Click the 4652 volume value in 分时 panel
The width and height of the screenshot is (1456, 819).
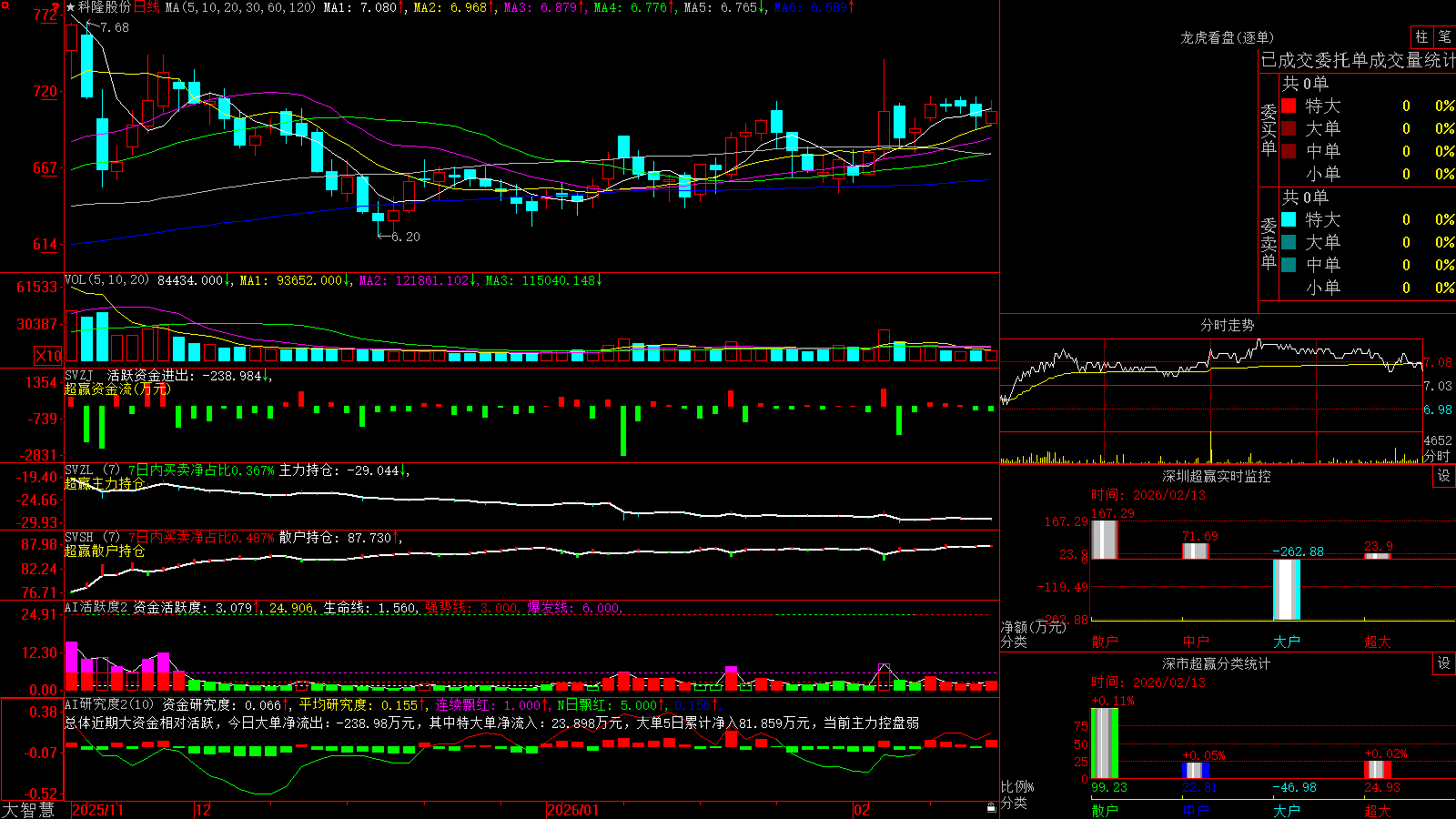click(x=1438, y=440)
